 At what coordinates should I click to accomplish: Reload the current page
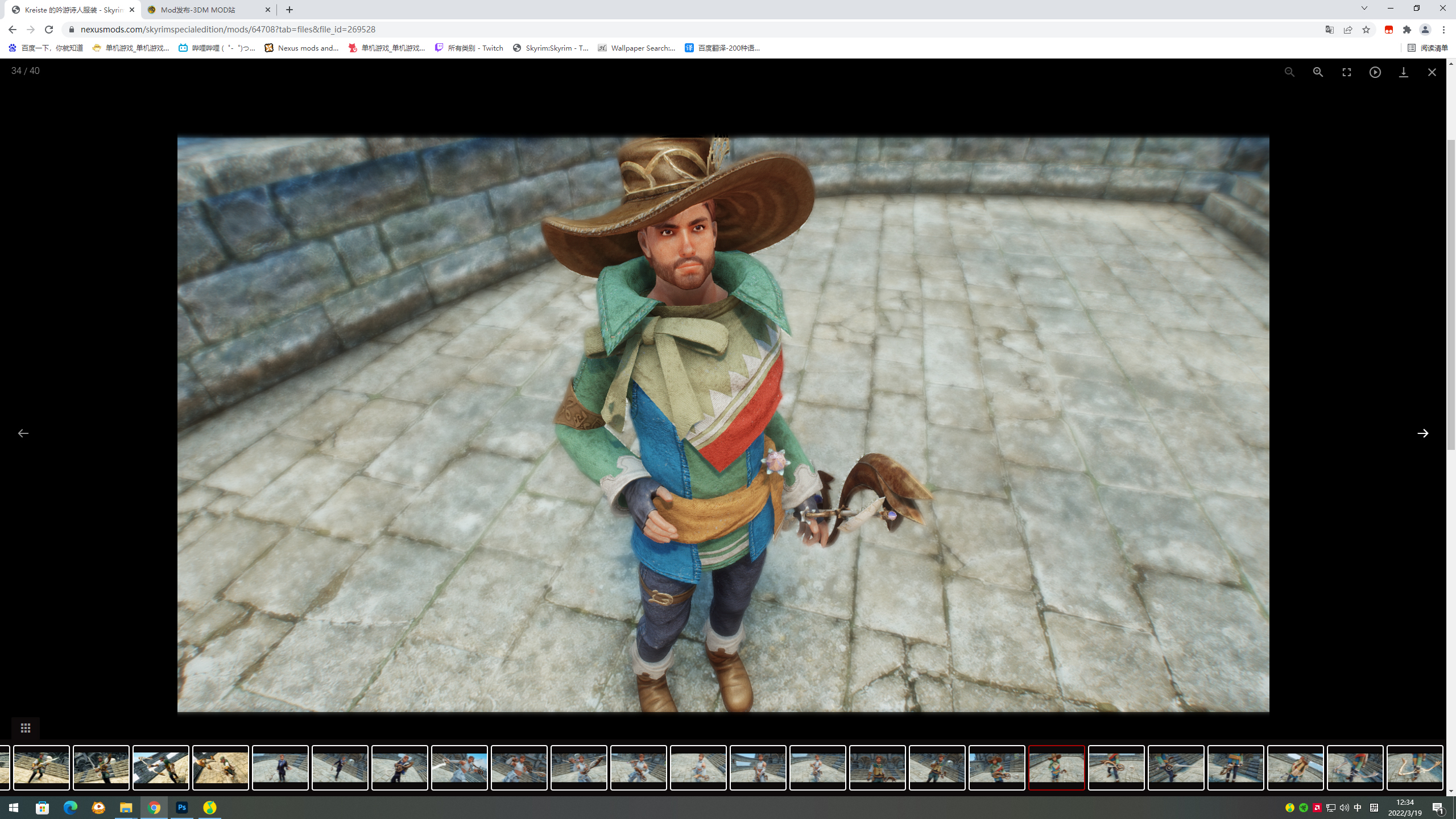tap(49, 30)
